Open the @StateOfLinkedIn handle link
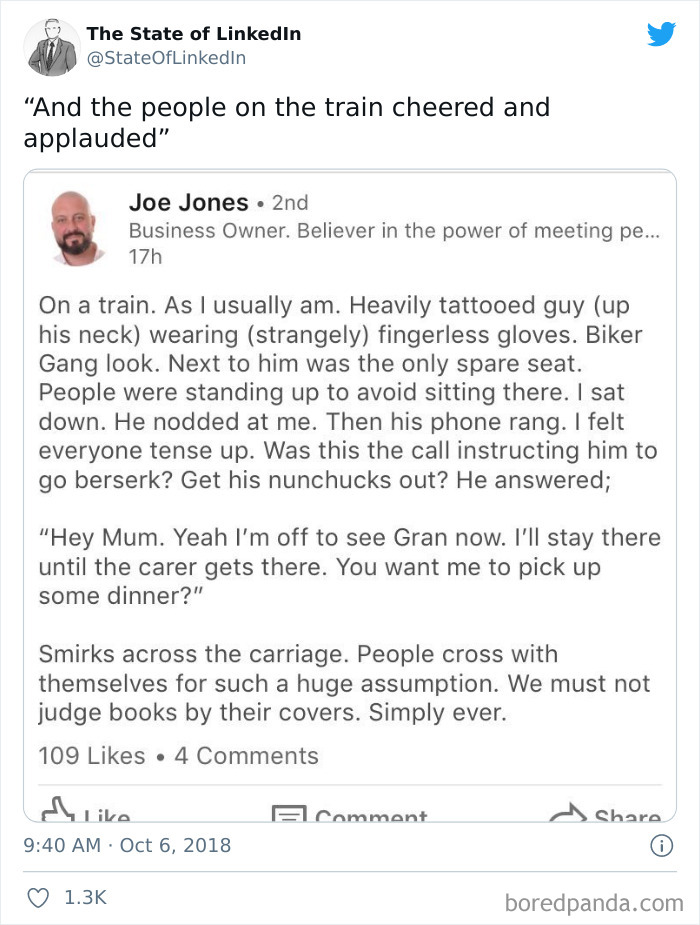Screen dimensions: 700x925 pos(166,58)
